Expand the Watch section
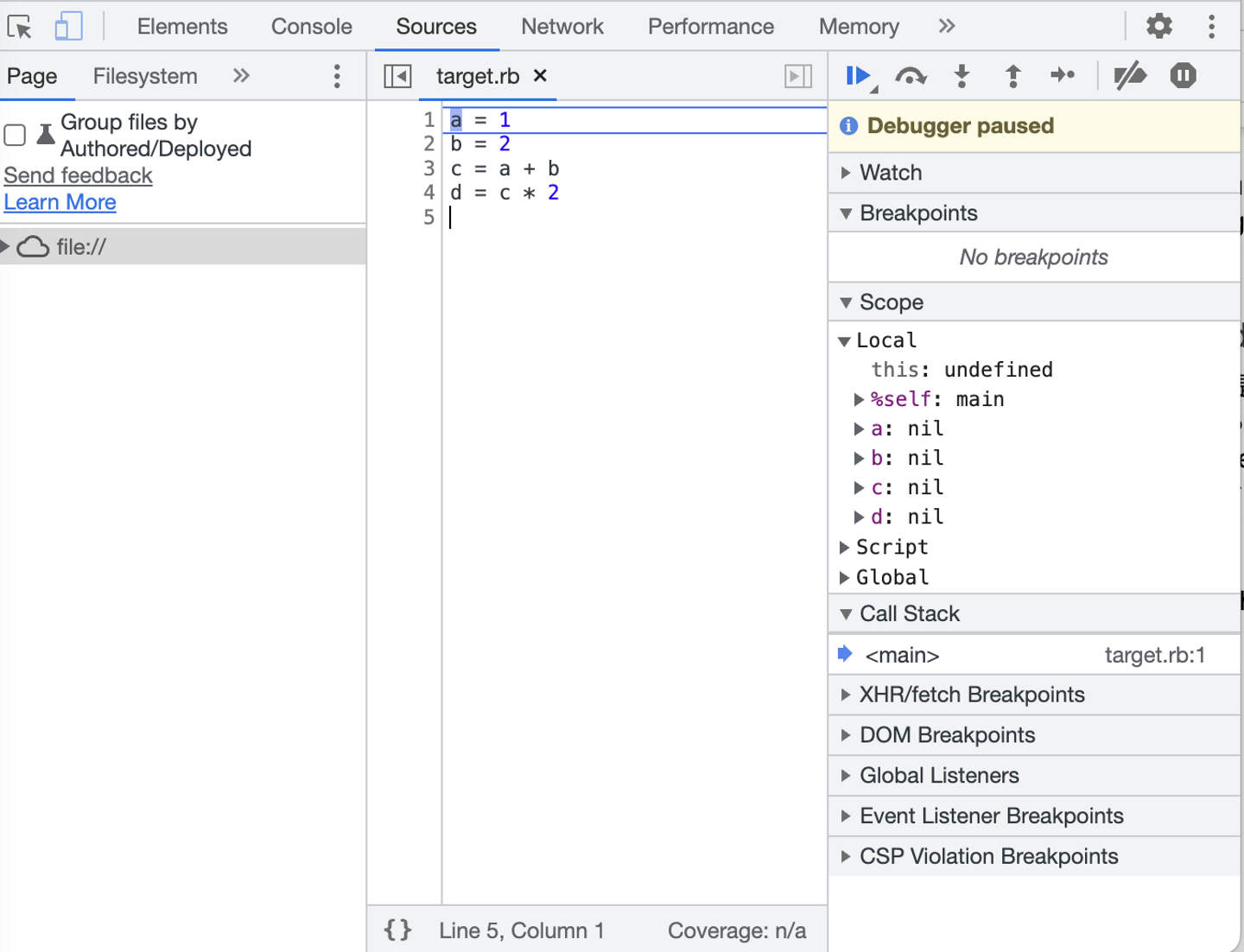 pos(891,173)
